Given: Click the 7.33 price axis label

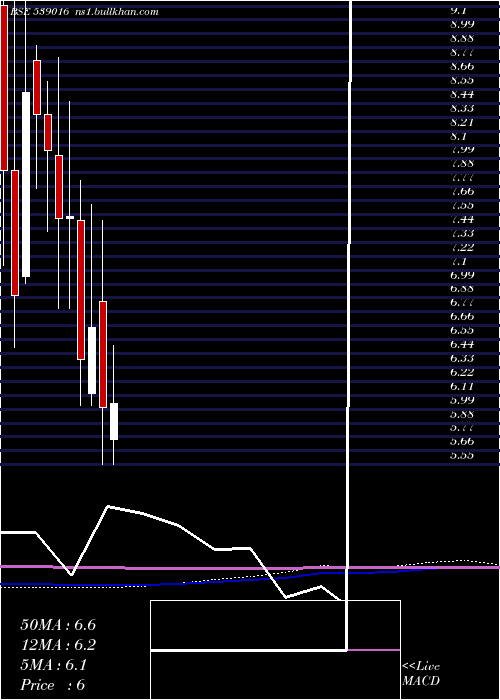Looking at the screenshot, I should (462, 233).
